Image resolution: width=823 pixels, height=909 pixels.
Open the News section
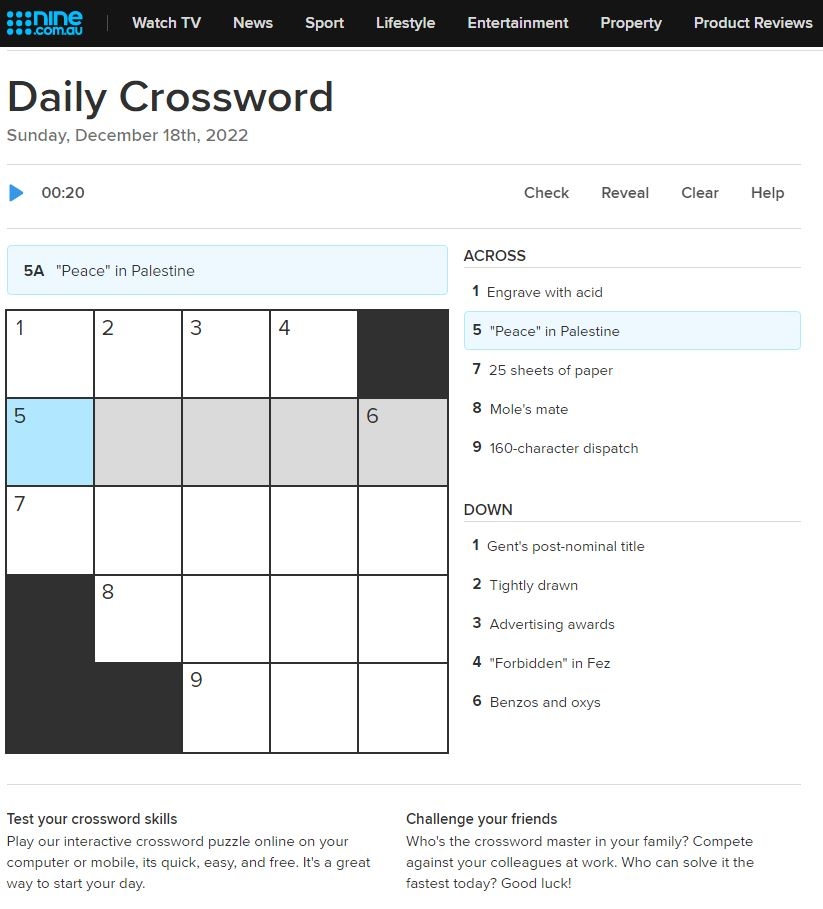point(252,23)
